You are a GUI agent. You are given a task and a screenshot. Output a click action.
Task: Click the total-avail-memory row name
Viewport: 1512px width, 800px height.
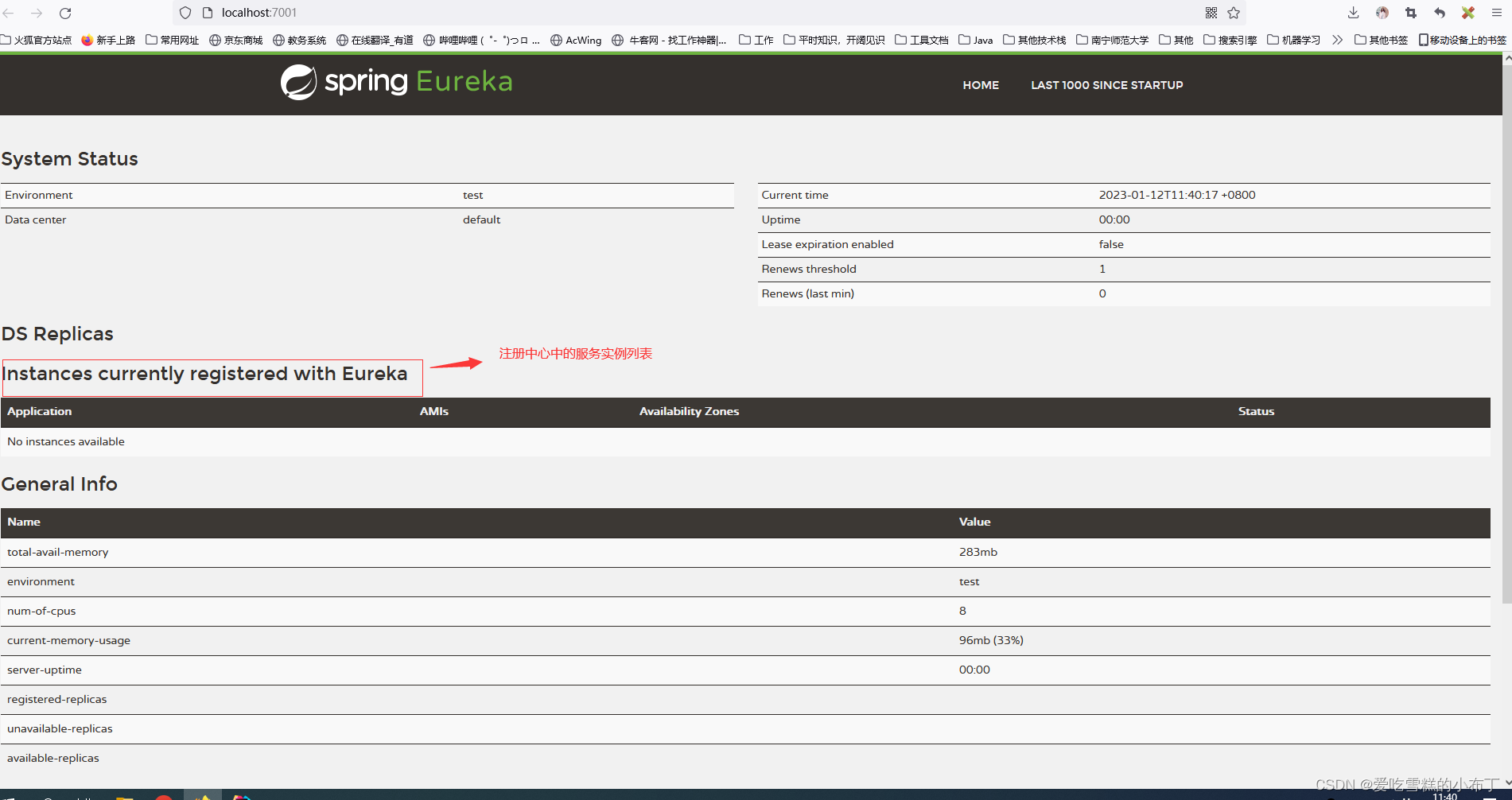[x=58, y=552]
